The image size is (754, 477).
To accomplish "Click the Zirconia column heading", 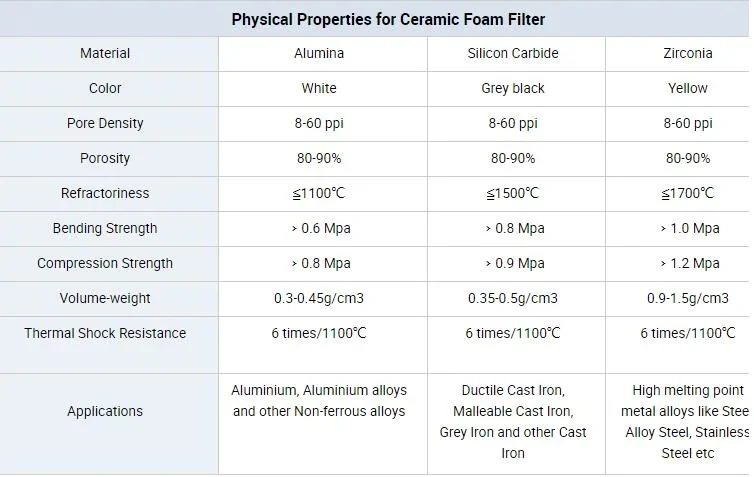I will coord(688,53).
